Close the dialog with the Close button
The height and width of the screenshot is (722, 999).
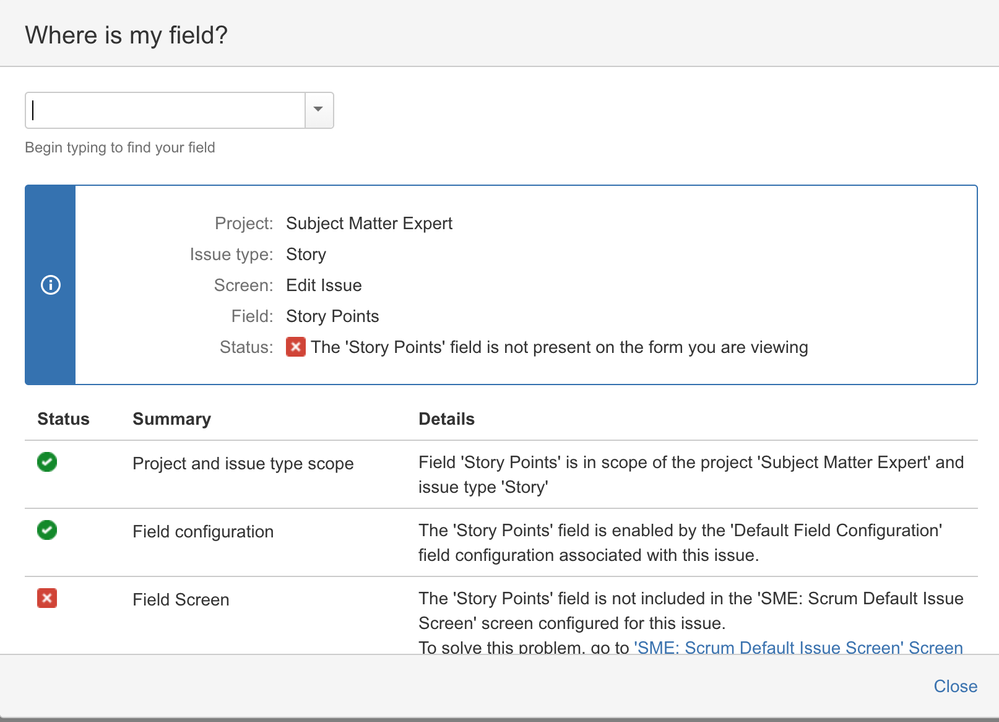(955, 686)
